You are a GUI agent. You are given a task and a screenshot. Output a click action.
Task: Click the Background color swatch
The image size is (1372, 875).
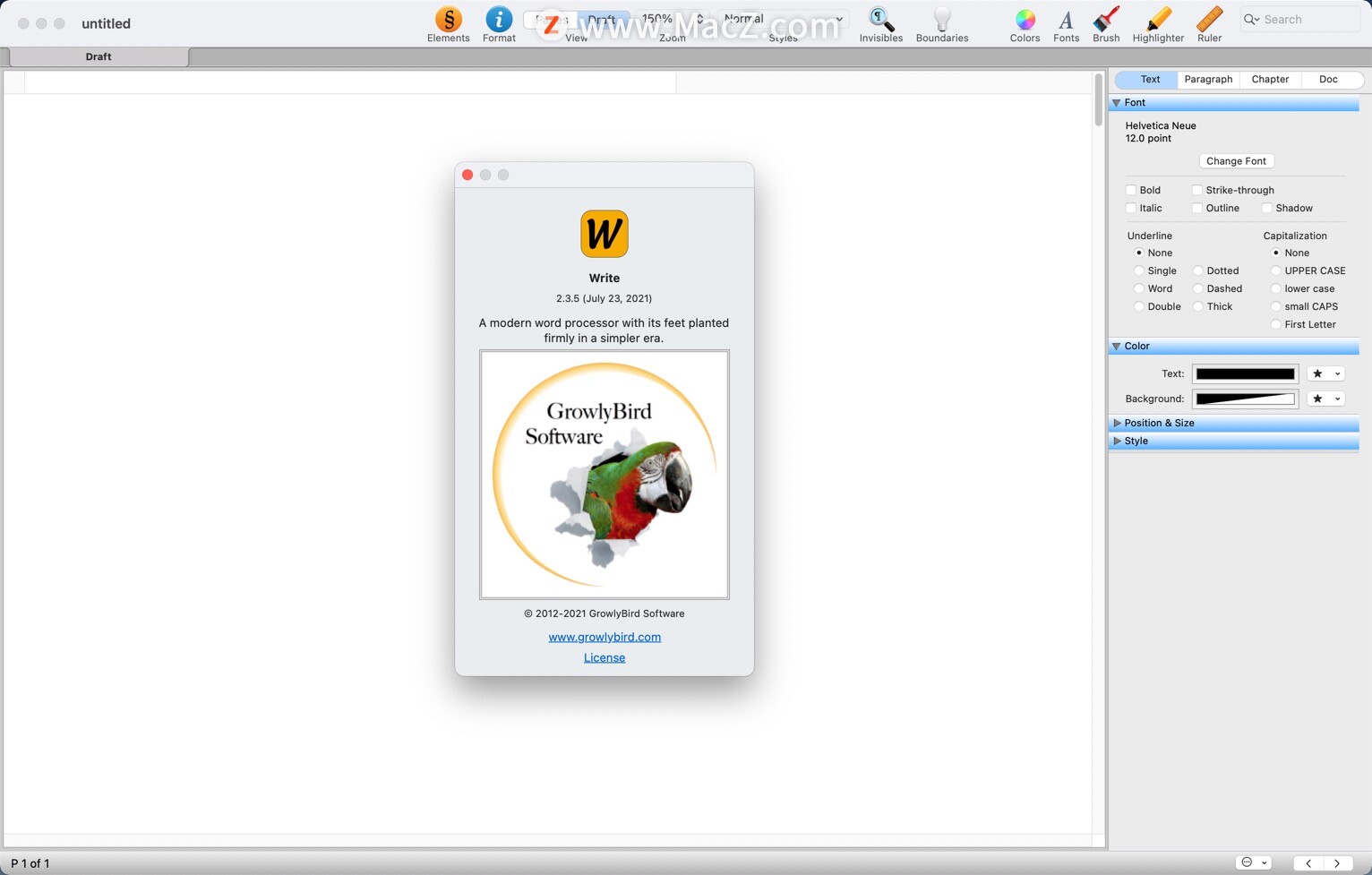tap(1245, 399)
